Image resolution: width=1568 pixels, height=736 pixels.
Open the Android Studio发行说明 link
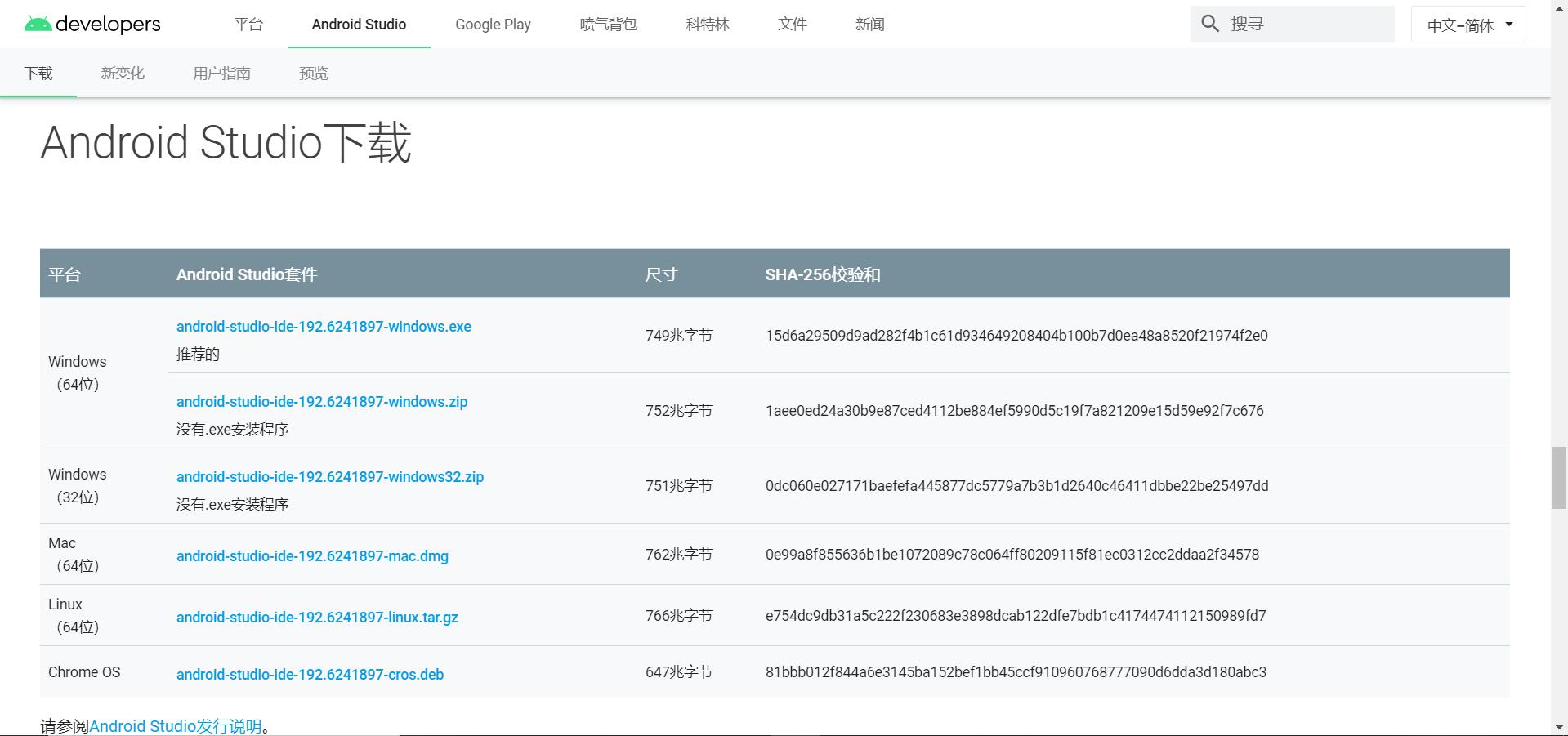pyautogui.click(x=176, y=726)
